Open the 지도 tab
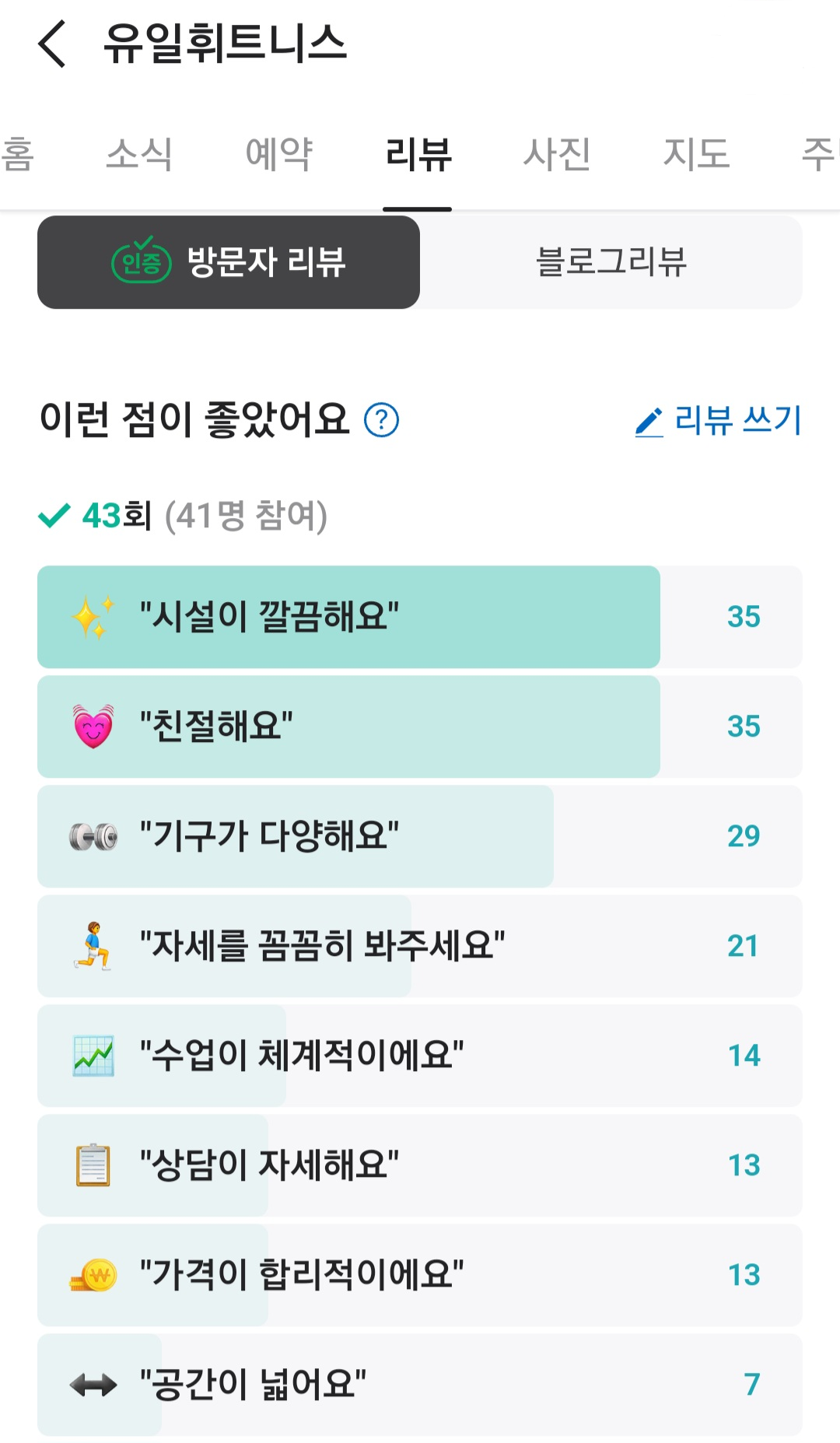Screen dimensions: 840x1443 tap(696, 153)
